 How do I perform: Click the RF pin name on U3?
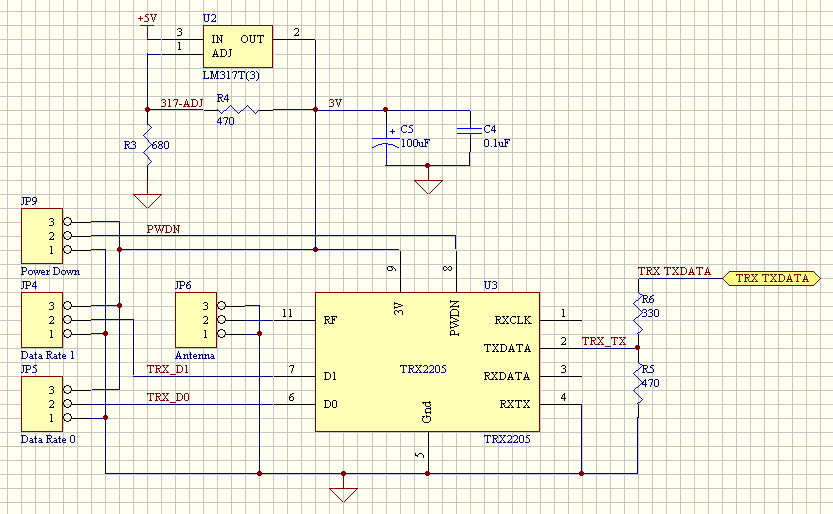pyautogui.click(x=330, y=320)
